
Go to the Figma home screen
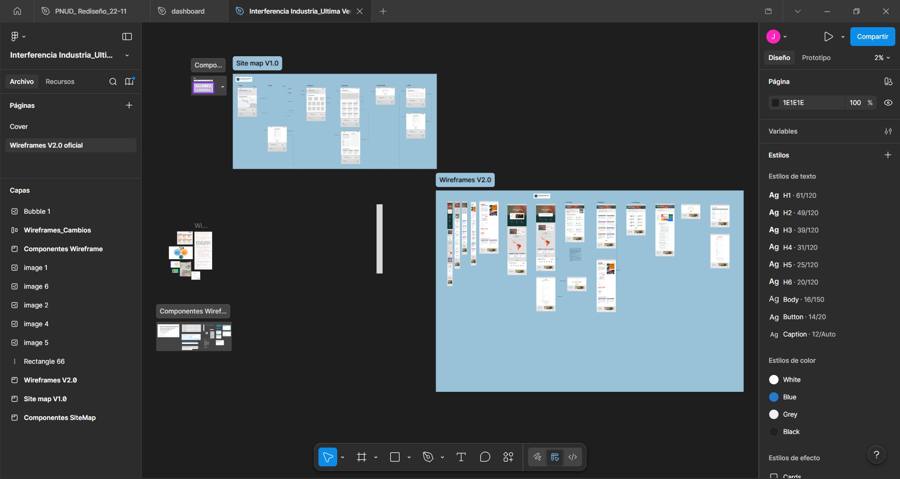pos(17,11)
